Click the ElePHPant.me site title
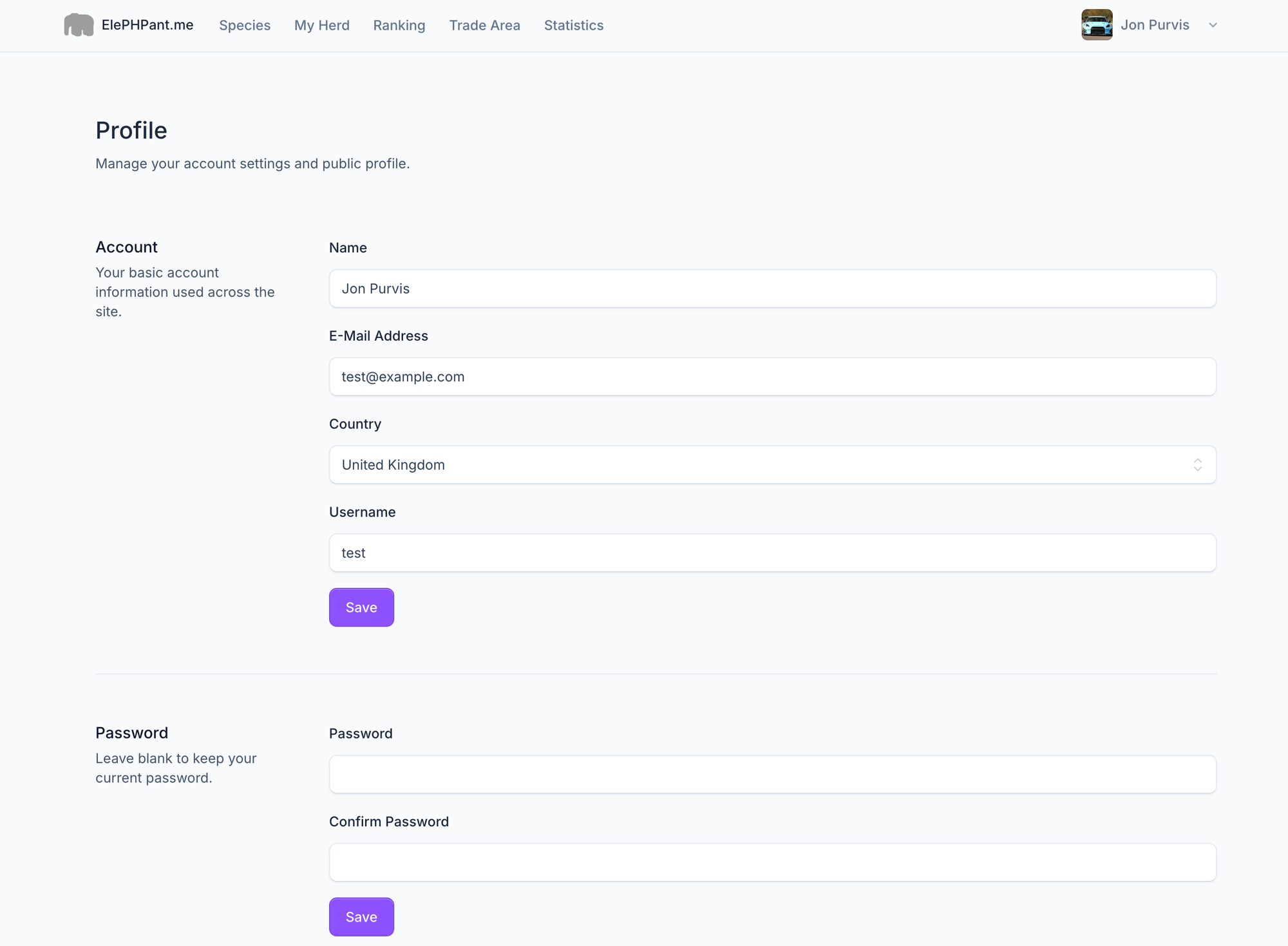The image size is (1288, 946). 147,25
